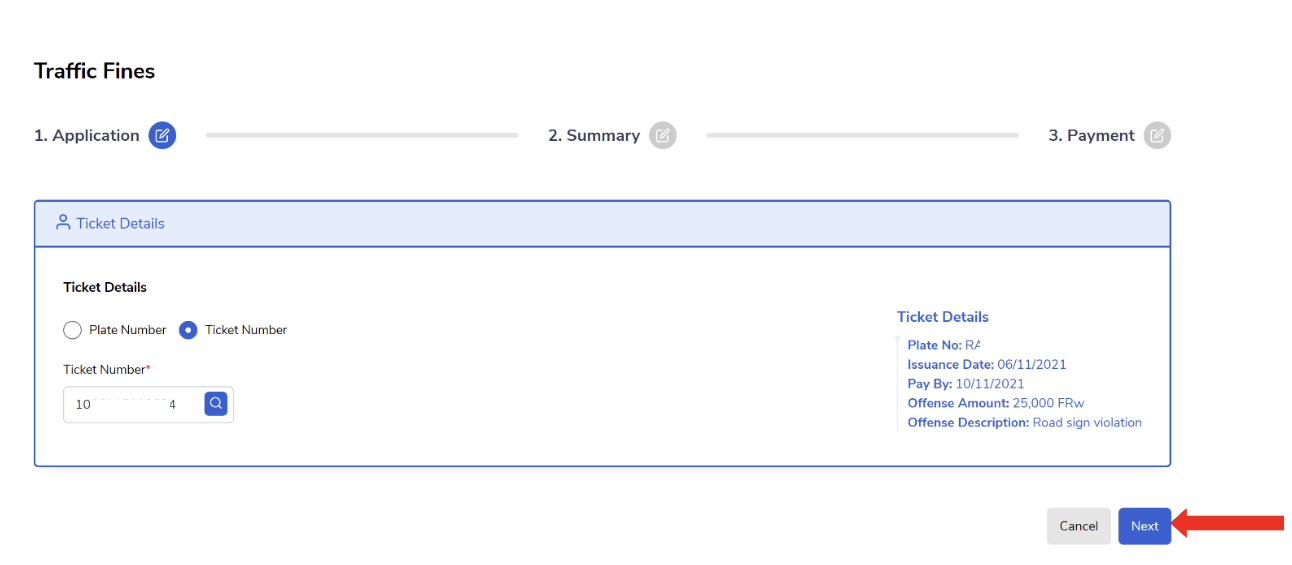Click the Next button

[1144, 526]
